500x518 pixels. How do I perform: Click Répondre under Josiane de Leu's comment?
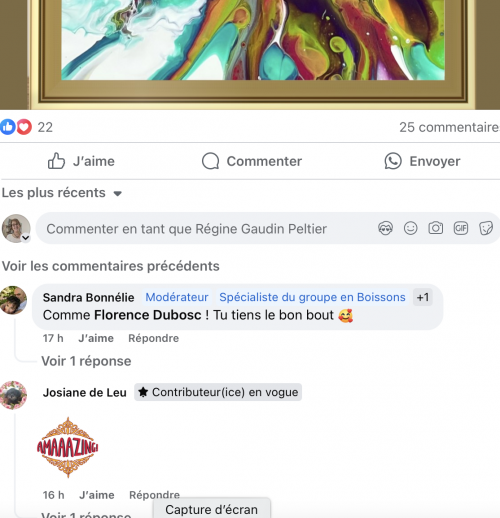pyautogui.click(x=154, y=495)
